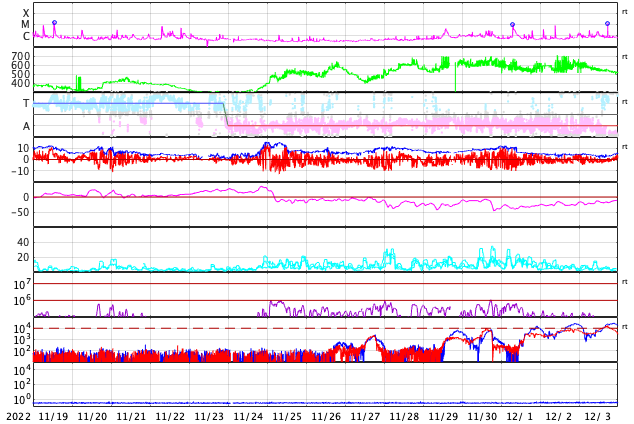The width and height of the screenshot is (634, 424).
Task: Select the C flare class label
Action: (x=26, y=37)
